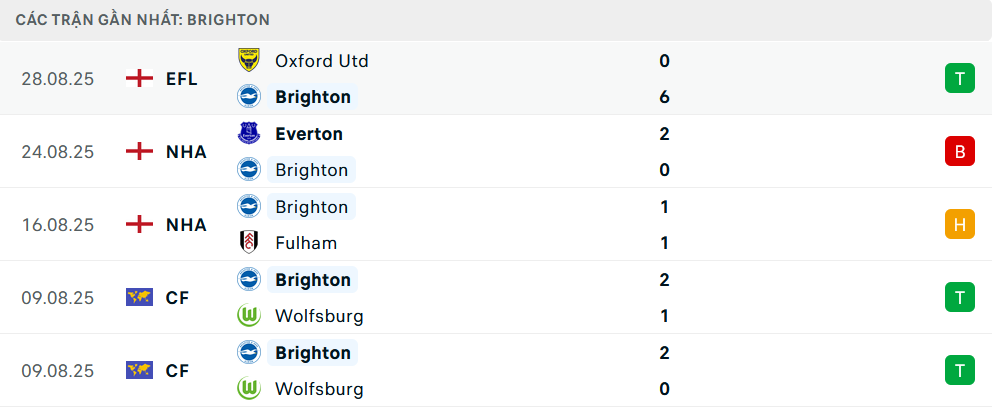Click the orange H result badge
The height and width of the screenshot is (410, 992).
click(959, 225)
